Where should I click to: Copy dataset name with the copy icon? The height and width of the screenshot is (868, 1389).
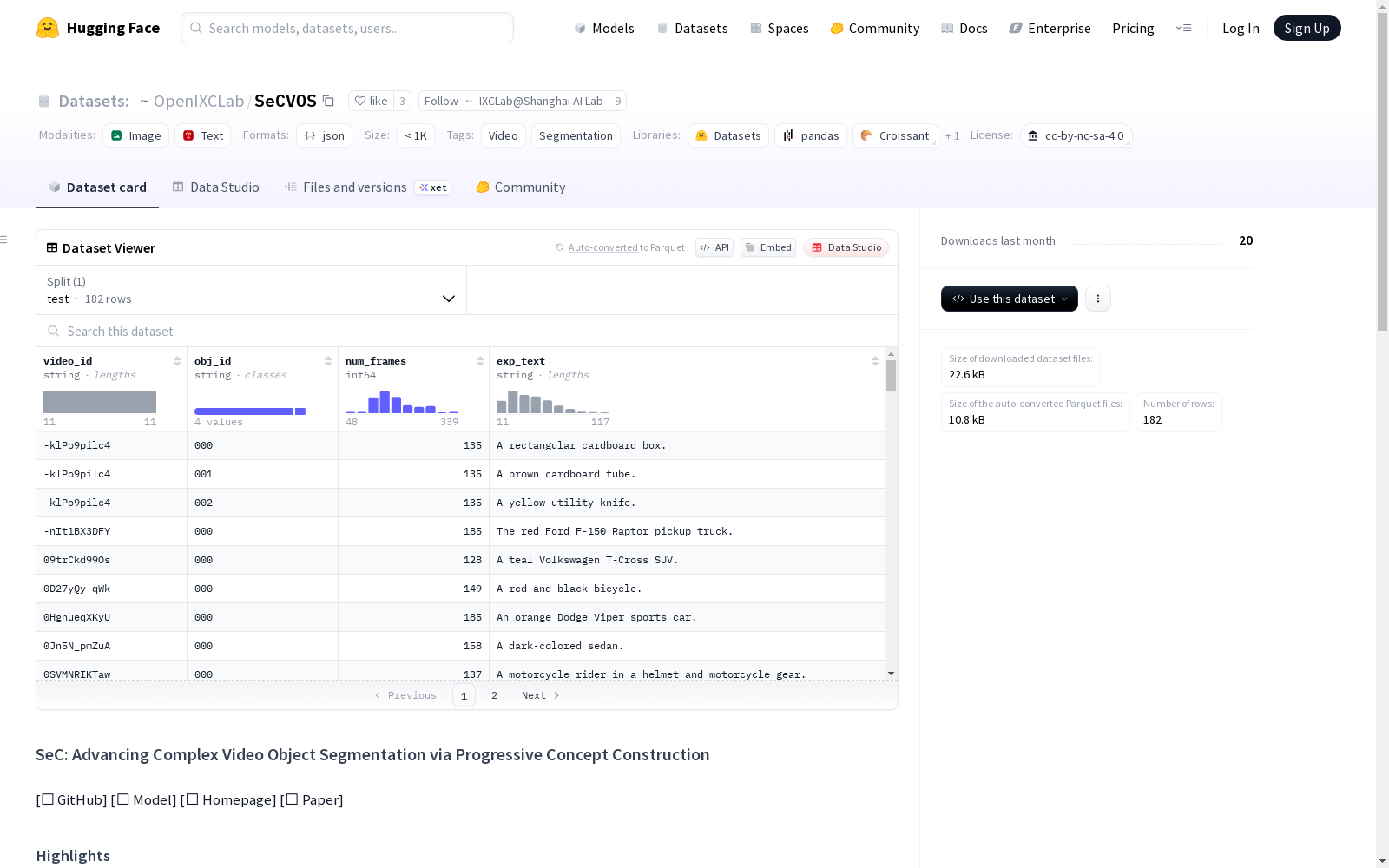point(328,101)
